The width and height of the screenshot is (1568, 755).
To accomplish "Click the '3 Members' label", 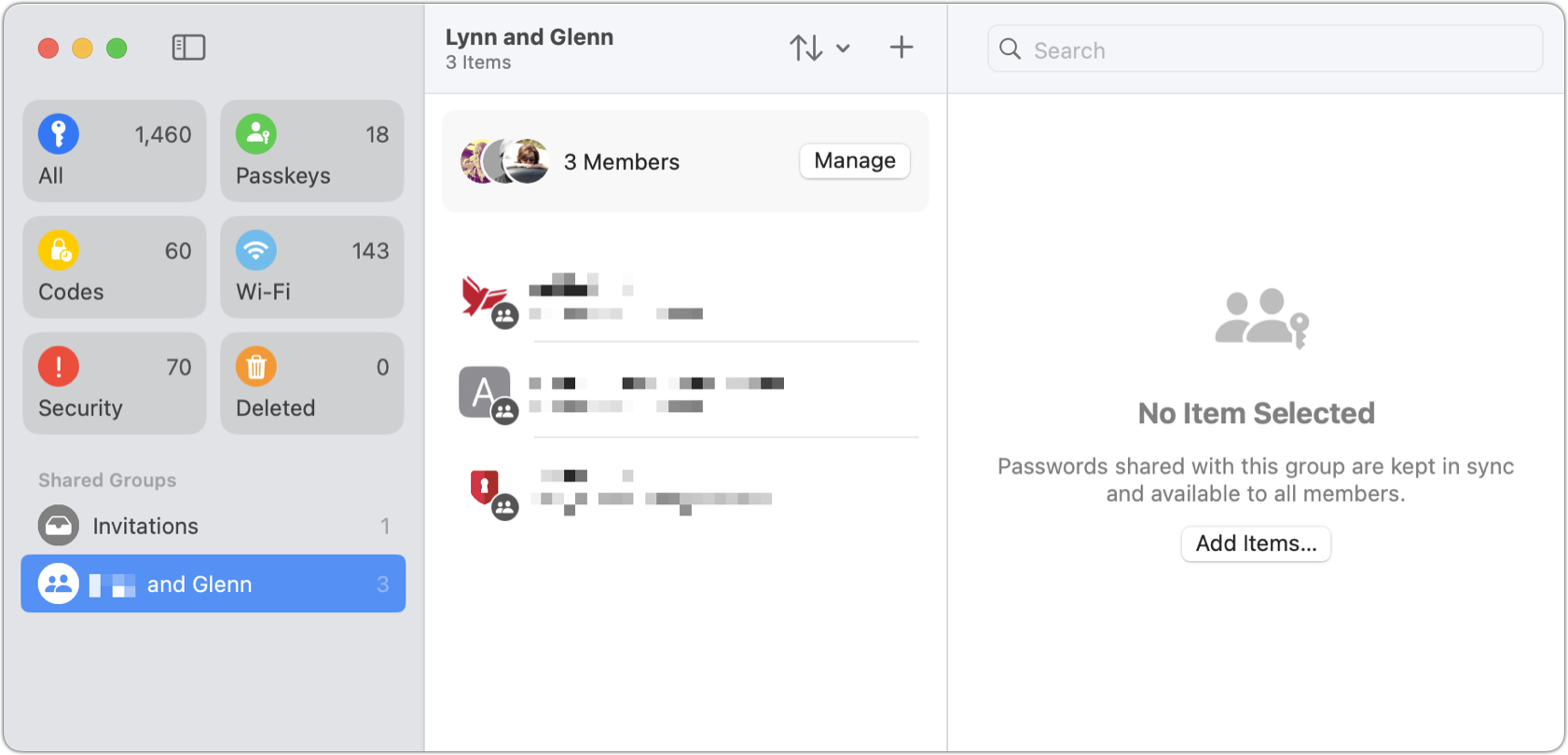I will click(x=622, y=162).
